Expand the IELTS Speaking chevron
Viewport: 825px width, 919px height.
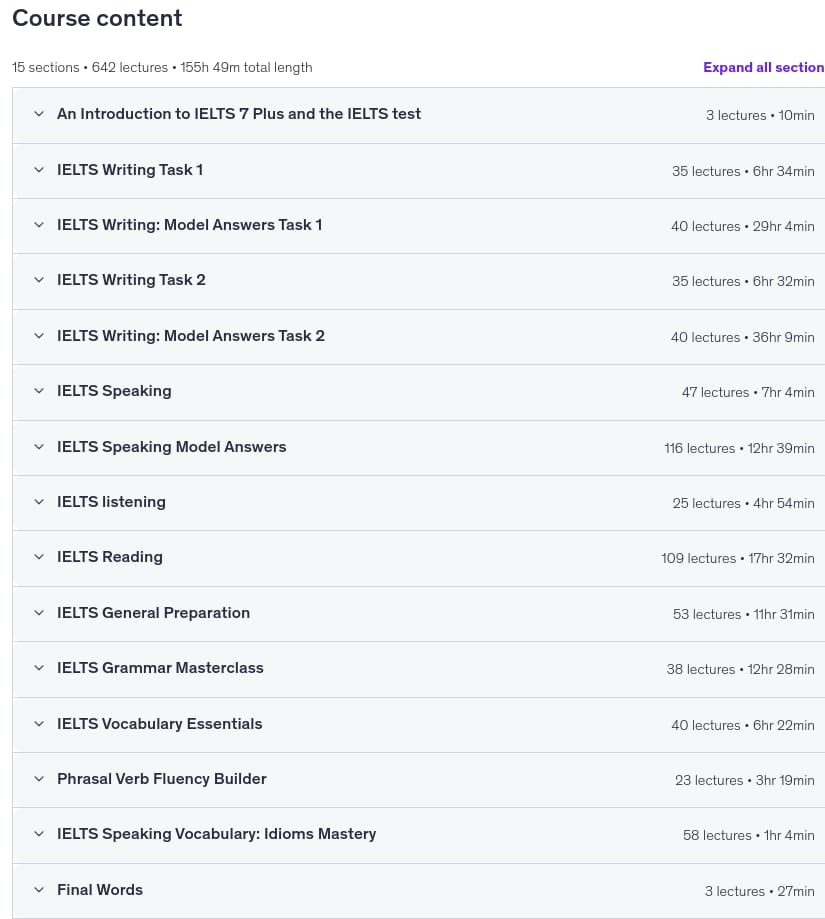point(39,391)
